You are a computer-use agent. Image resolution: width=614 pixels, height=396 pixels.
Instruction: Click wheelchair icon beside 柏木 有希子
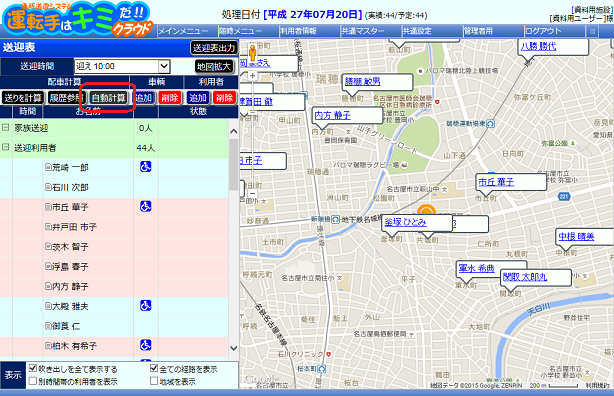[146, 345]
